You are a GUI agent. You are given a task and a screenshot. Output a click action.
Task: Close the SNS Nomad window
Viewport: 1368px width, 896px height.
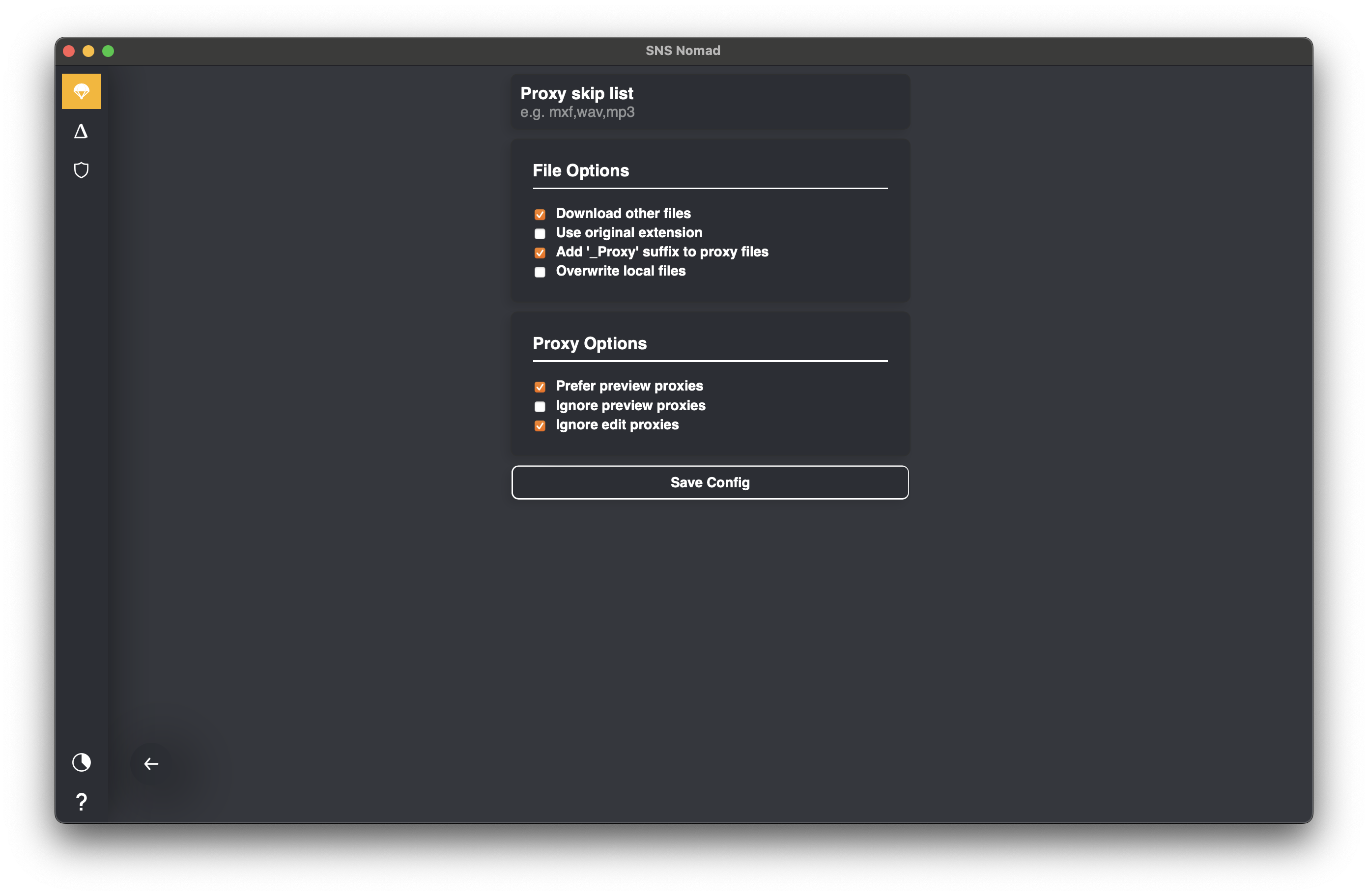[x=69, y=51]
